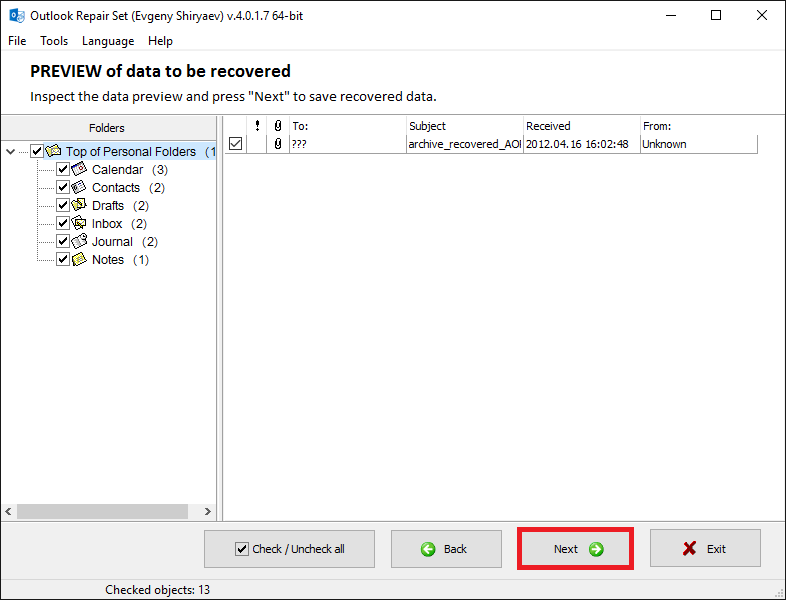Click the Folders panel header

107,128
